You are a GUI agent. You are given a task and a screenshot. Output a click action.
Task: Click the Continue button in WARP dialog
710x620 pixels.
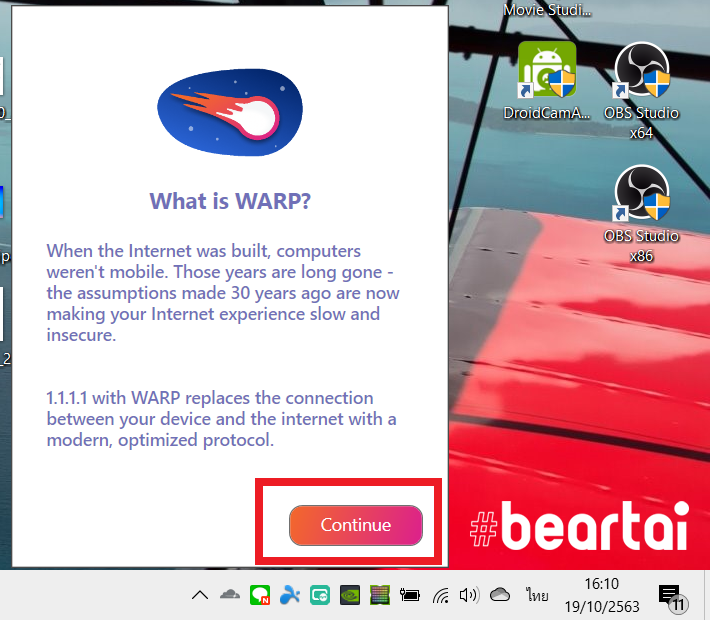coord(355,525)
